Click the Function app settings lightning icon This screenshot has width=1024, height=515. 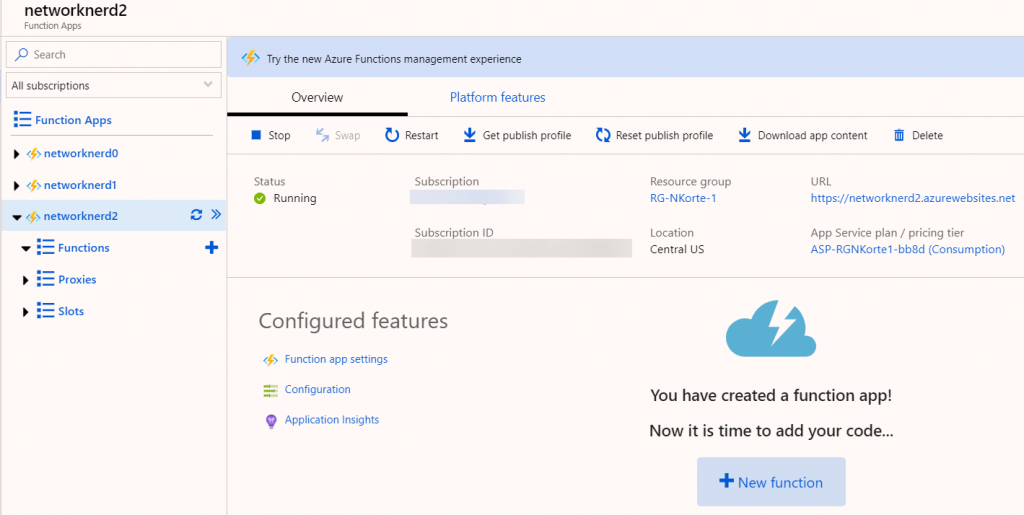[270, 360]
